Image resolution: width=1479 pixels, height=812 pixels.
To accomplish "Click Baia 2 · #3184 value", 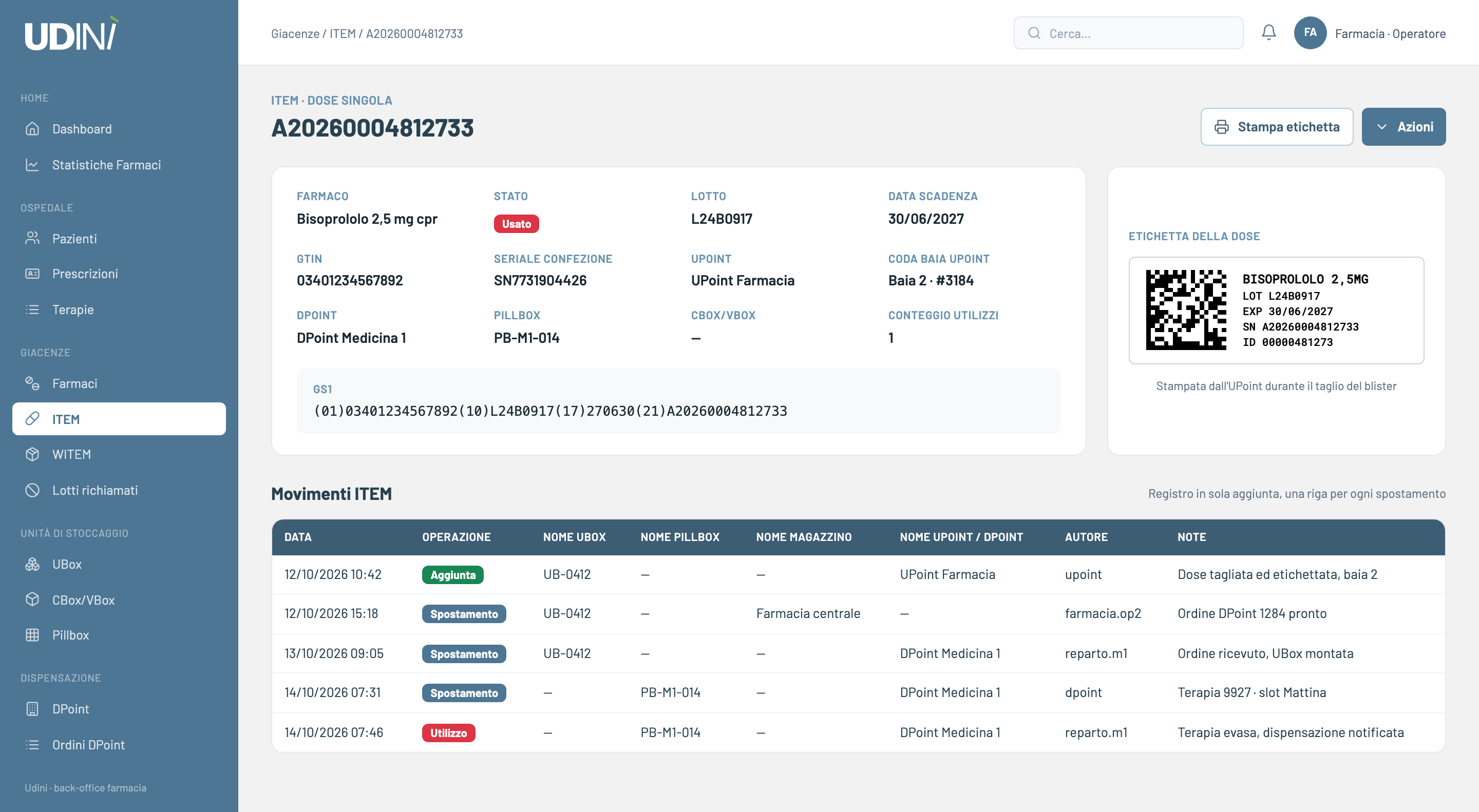I will pos(931,281).
